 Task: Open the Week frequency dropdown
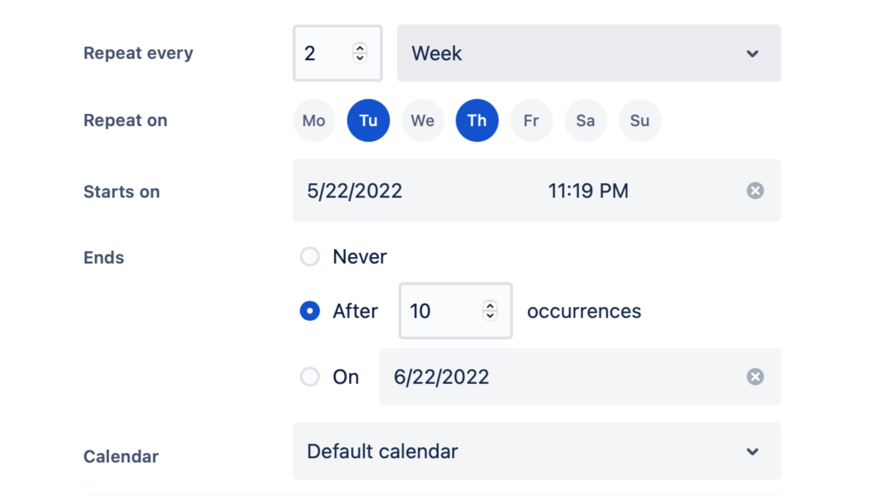pos(588,53)
